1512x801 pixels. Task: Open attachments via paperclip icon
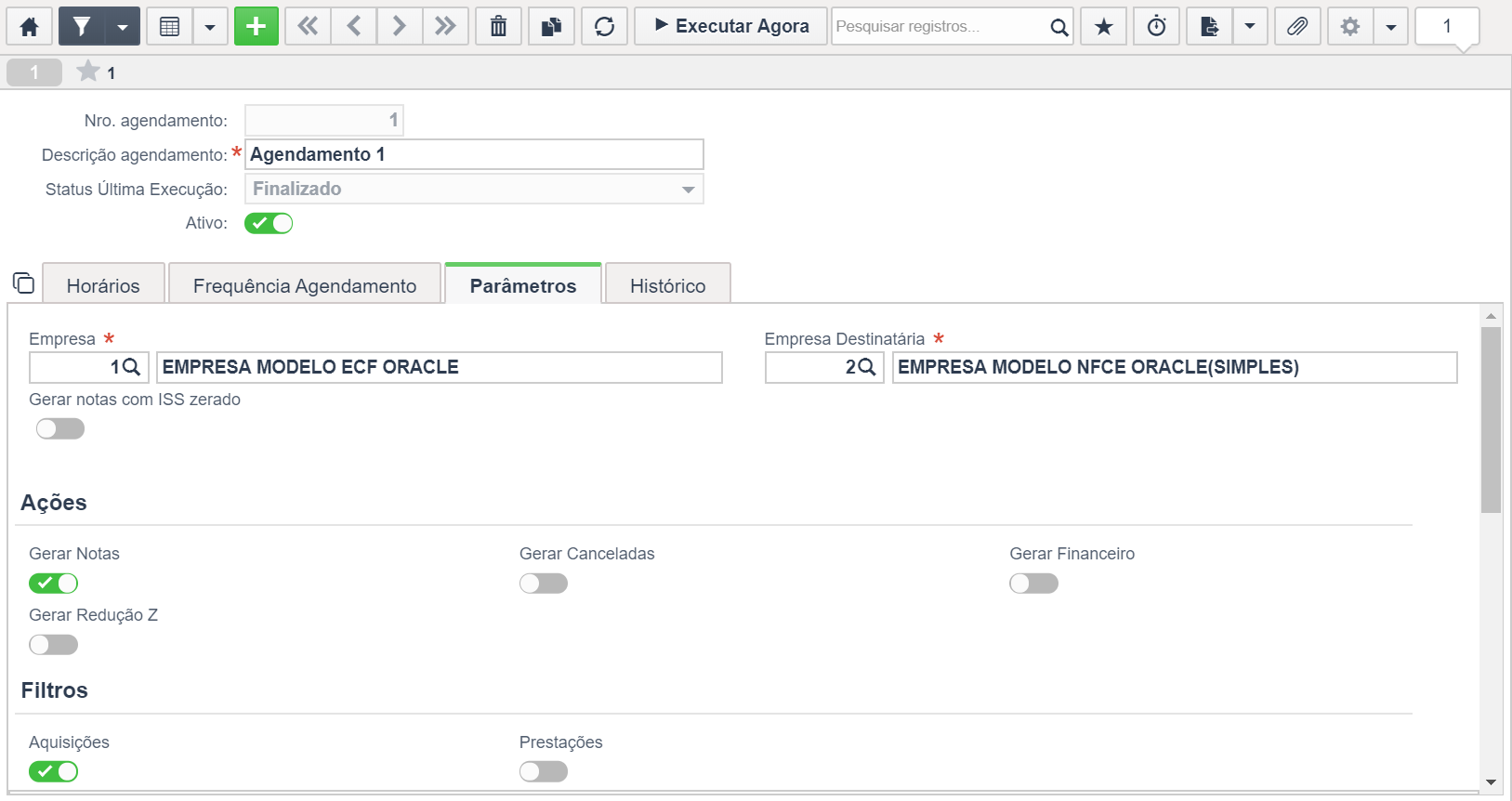pos(1297,27)
